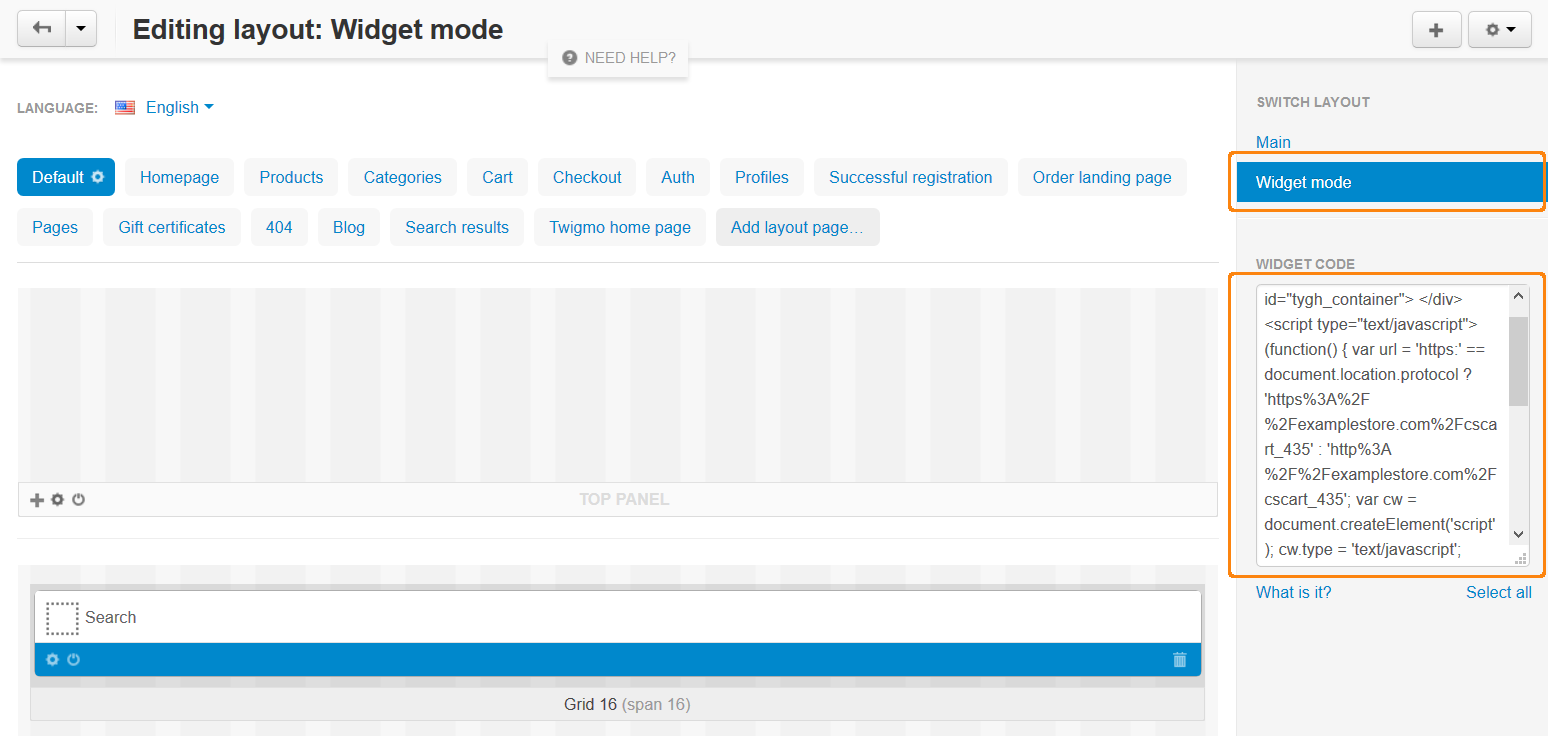Screen dimensions: 1548x736
Task: Switch to the Homepage layout tab
Action: (x=179, y=177)
